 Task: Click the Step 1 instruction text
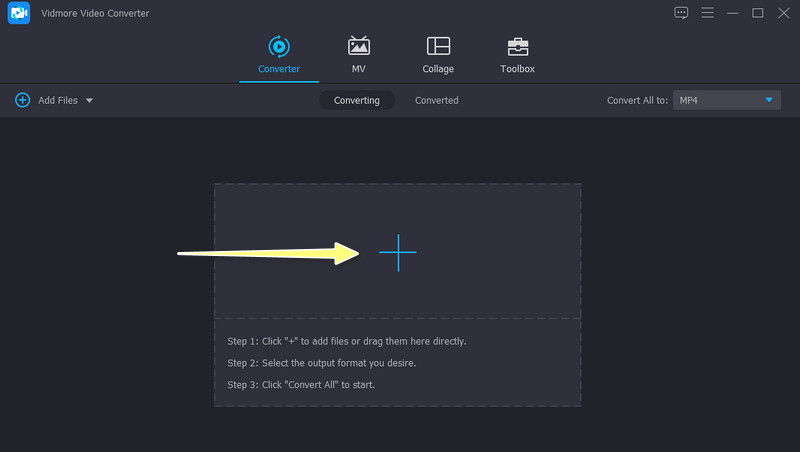coord(347,341)
